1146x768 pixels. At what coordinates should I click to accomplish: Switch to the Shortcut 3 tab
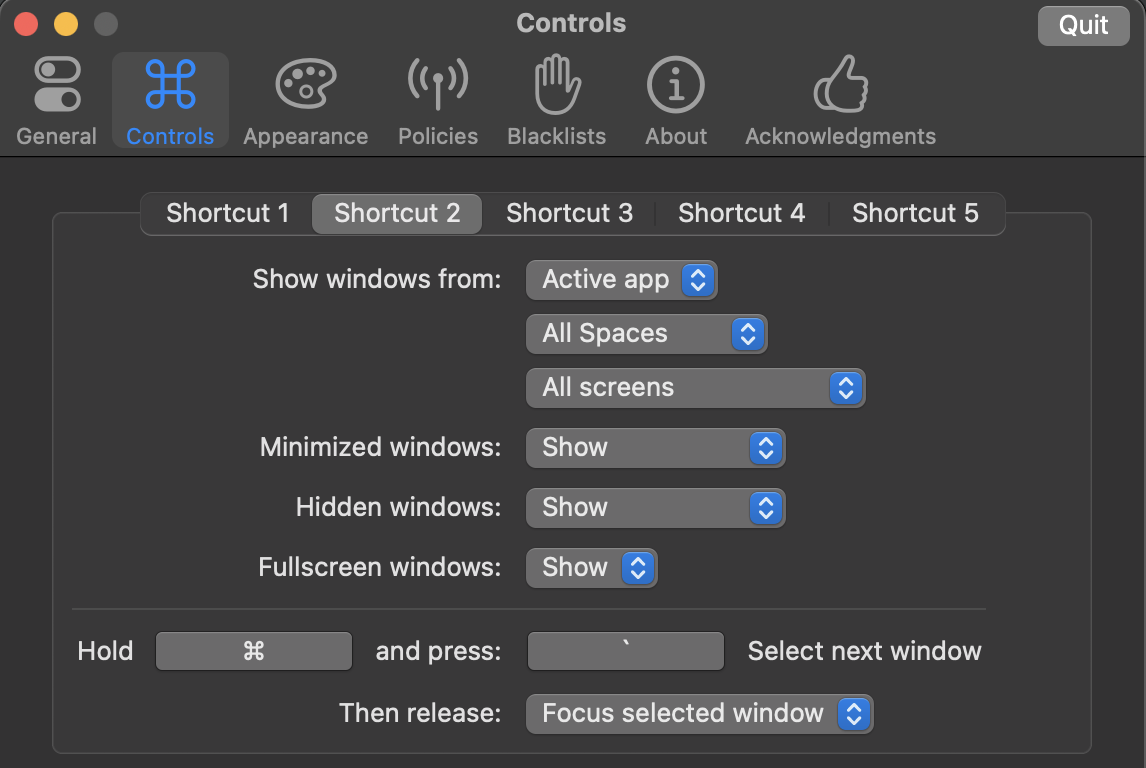(569, 213)
